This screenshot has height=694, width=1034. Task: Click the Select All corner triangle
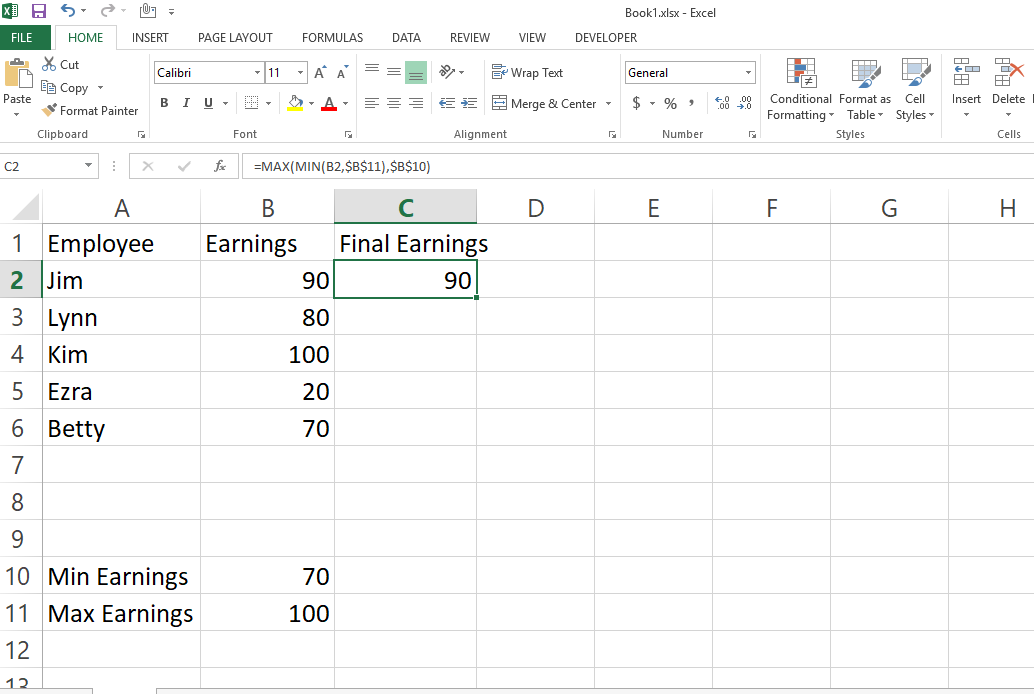(25, 207)
